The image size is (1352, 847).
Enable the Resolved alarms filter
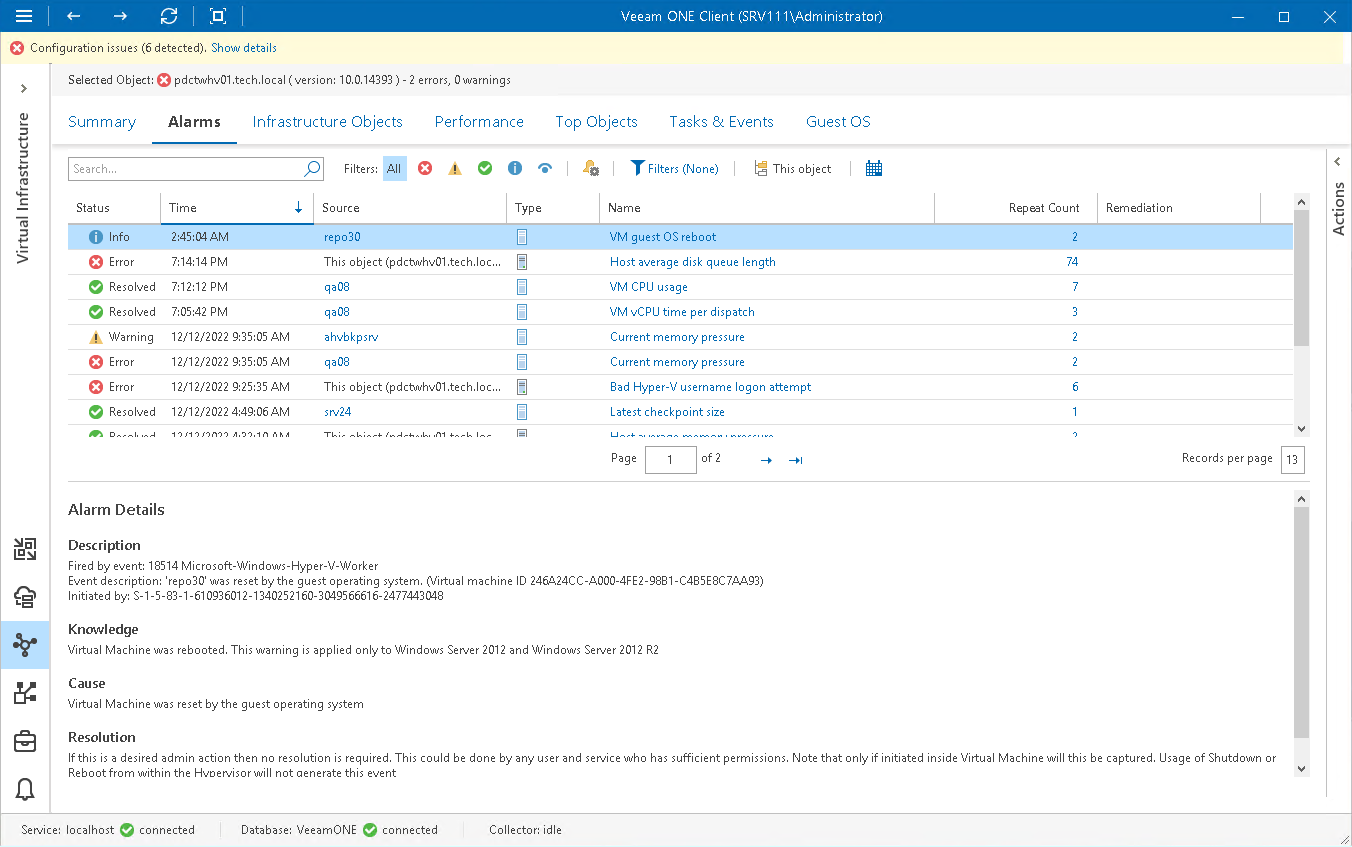(484, 168)
